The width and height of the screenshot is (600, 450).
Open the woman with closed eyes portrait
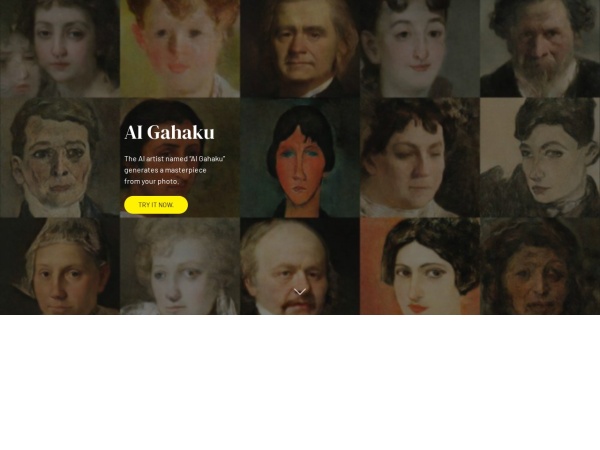point(420,158)
